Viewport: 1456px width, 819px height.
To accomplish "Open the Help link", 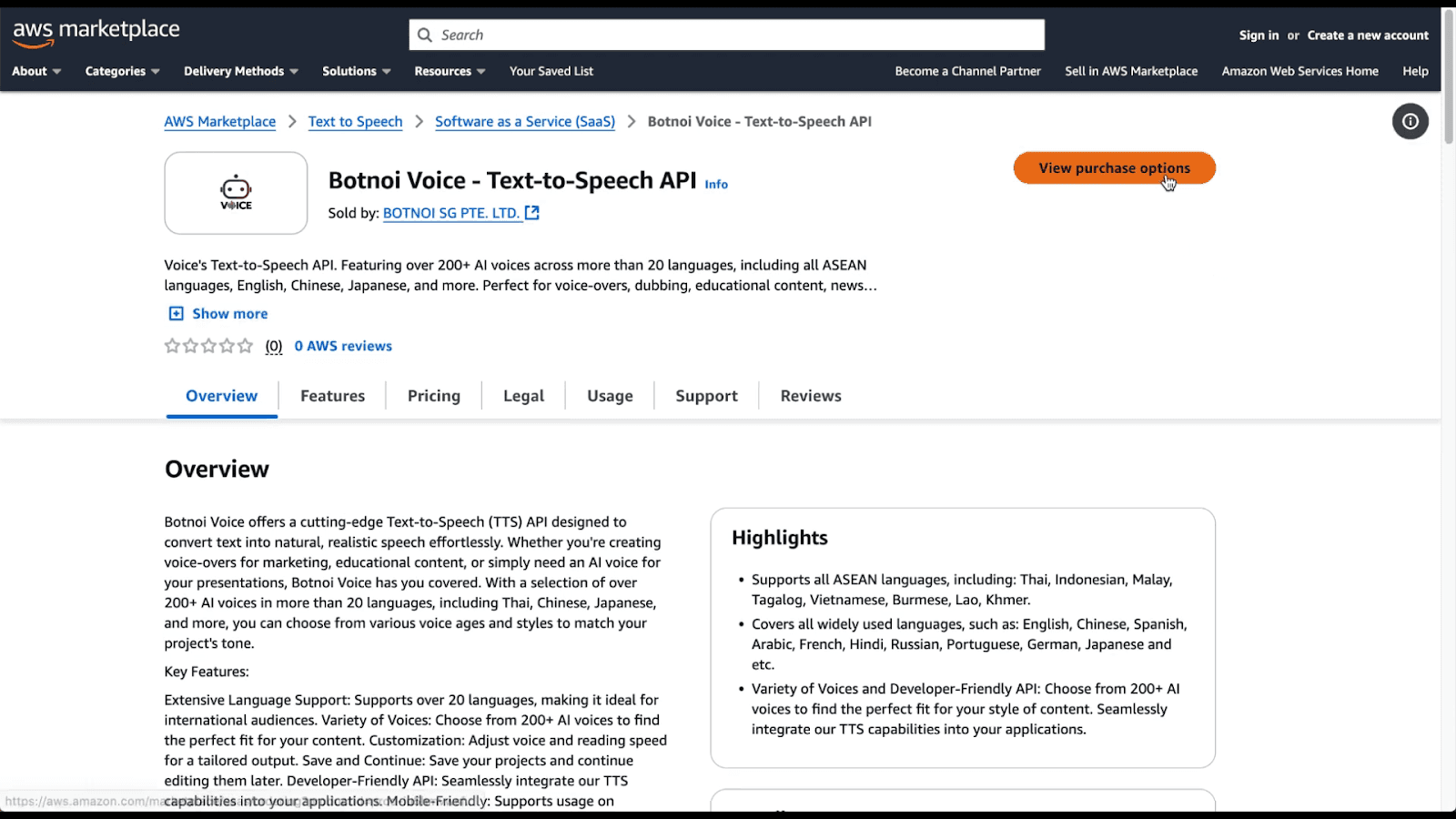I will pos(1415,71).
